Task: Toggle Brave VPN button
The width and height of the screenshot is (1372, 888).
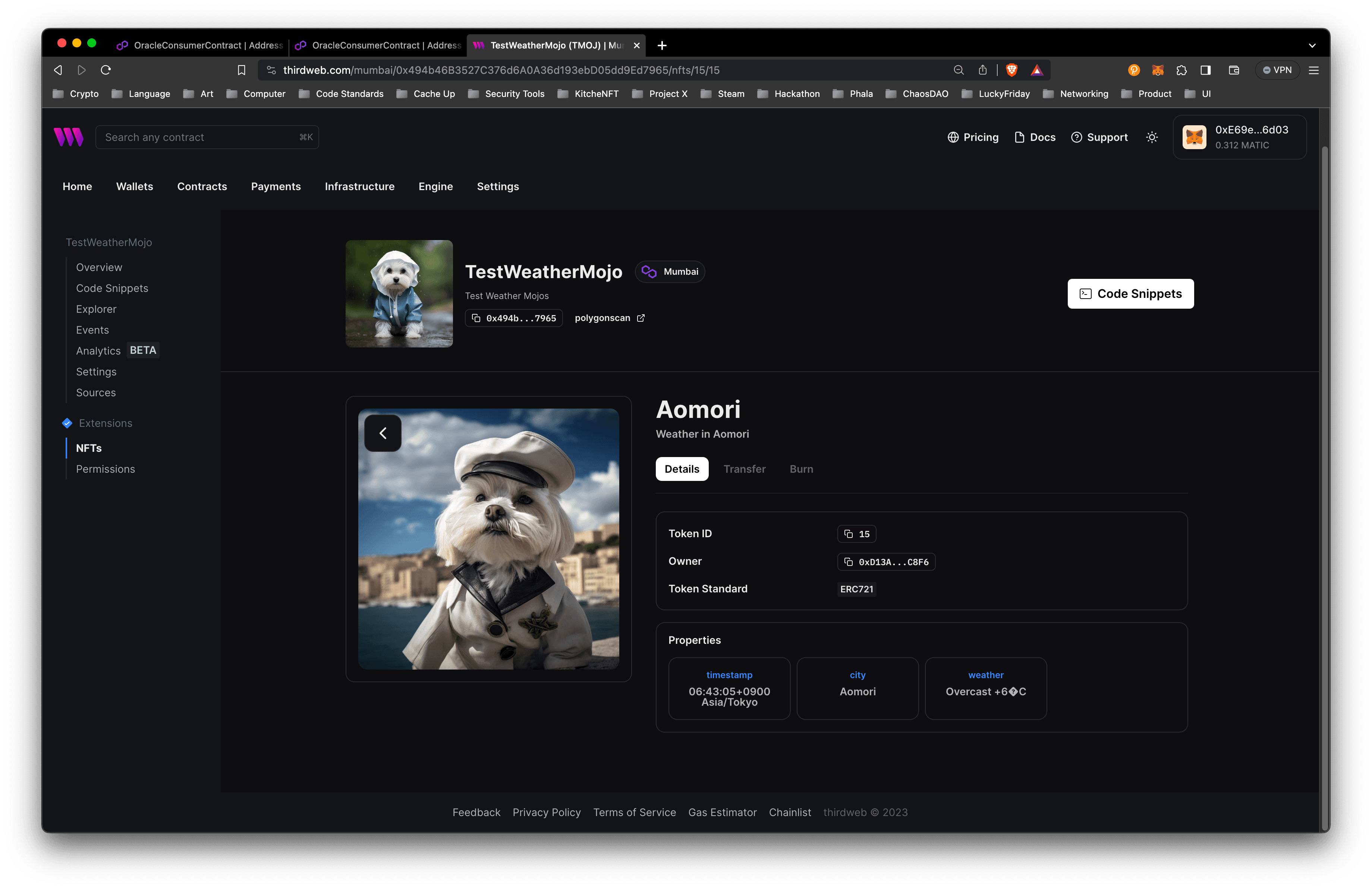Action: (x=1277, y=70)
